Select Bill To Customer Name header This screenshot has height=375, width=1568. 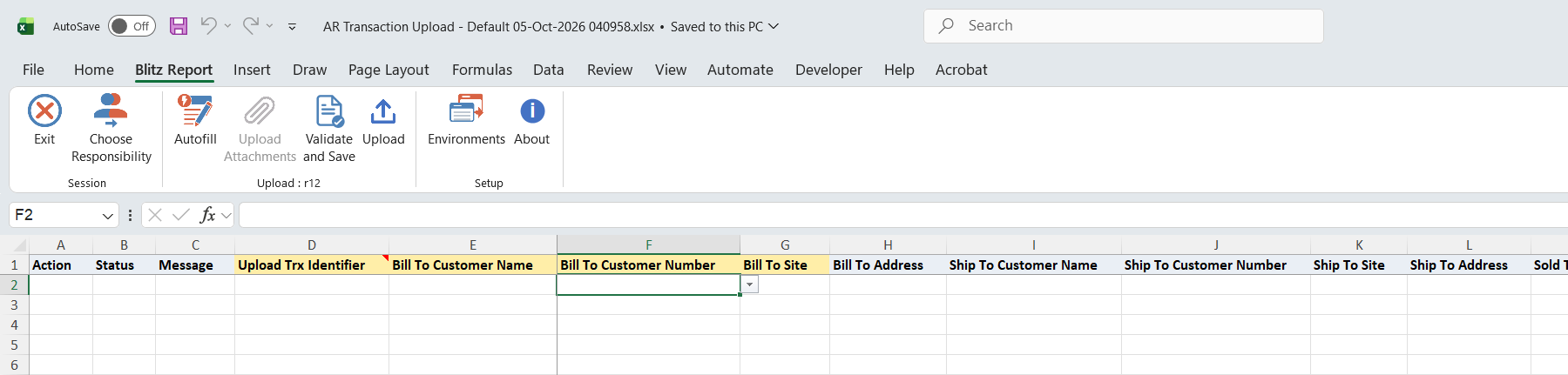[x=473, y=265]
